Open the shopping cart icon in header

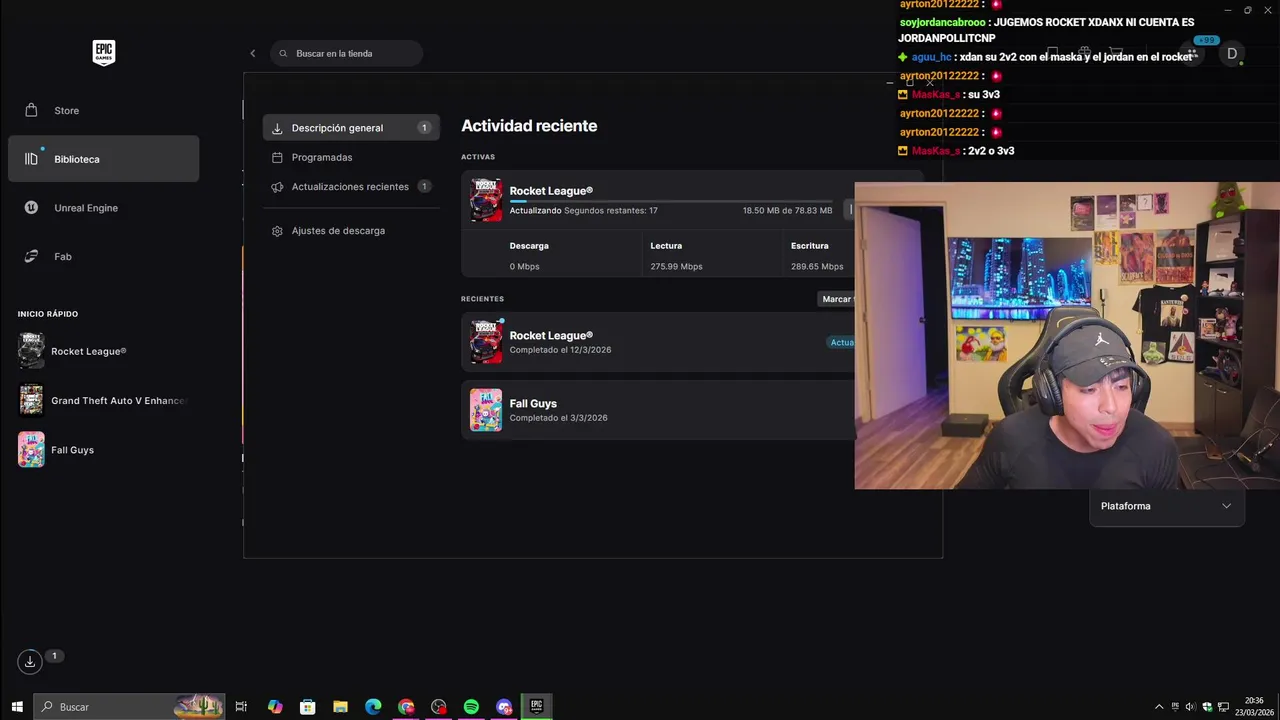point(1117,53)
